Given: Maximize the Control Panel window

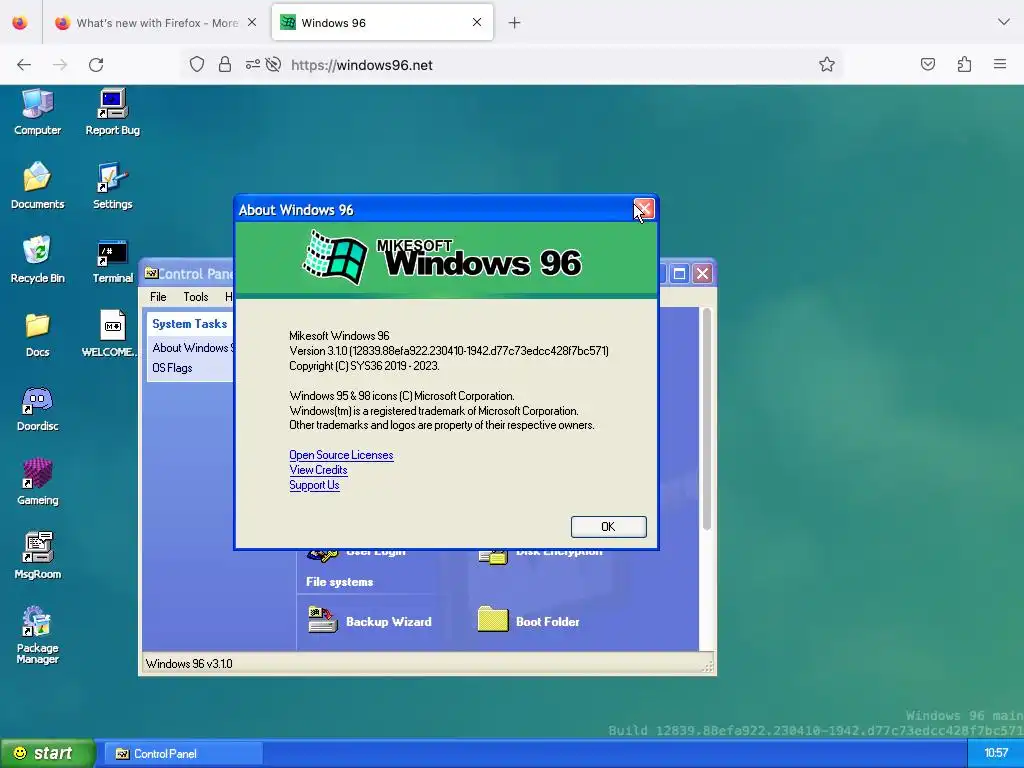Looking at the screenshot, I should tap(679, 273).
